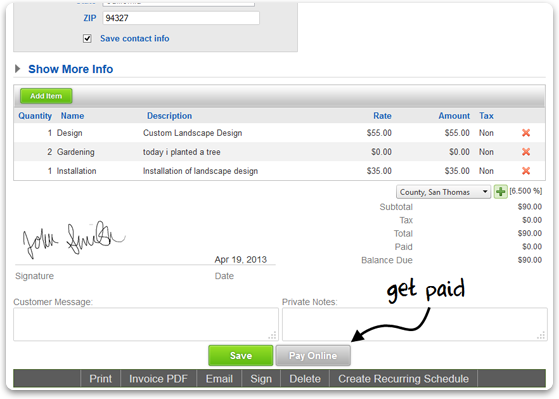Select the Installation item name
Screen dimensions: 559x399
pos(76,171)
